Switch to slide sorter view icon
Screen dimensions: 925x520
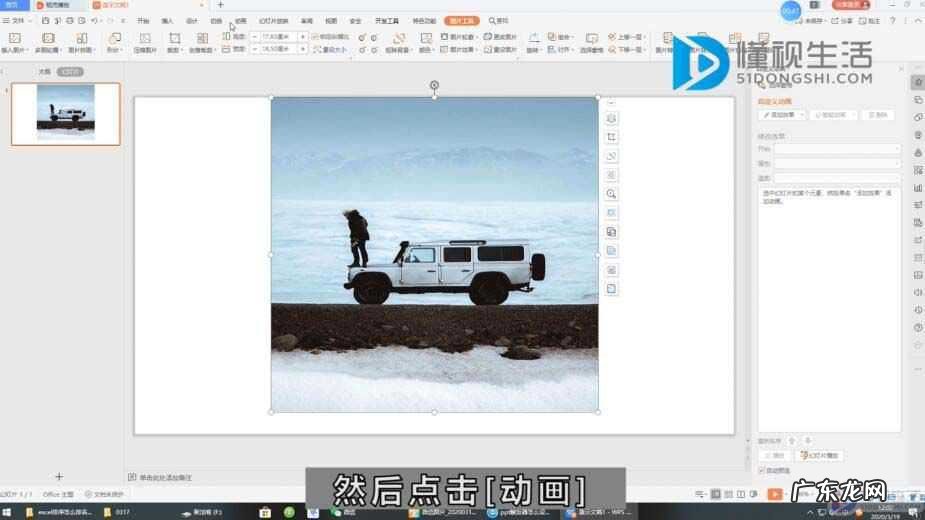[x=729, y=494]
